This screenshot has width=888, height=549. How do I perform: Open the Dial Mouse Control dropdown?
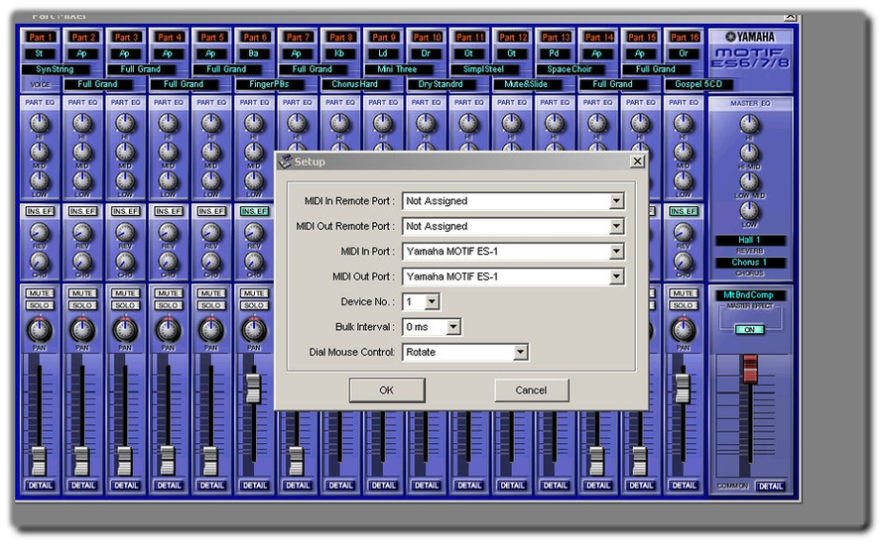pos(520,352)
